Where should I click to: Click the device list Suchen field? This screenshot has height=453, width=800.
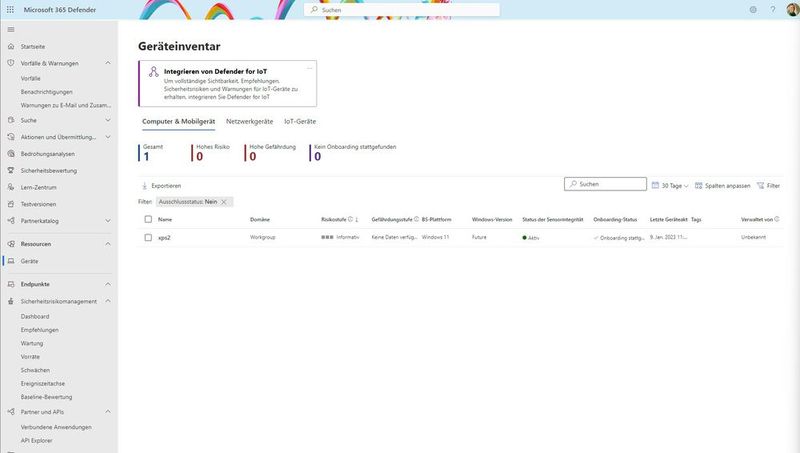coord(605,184)
